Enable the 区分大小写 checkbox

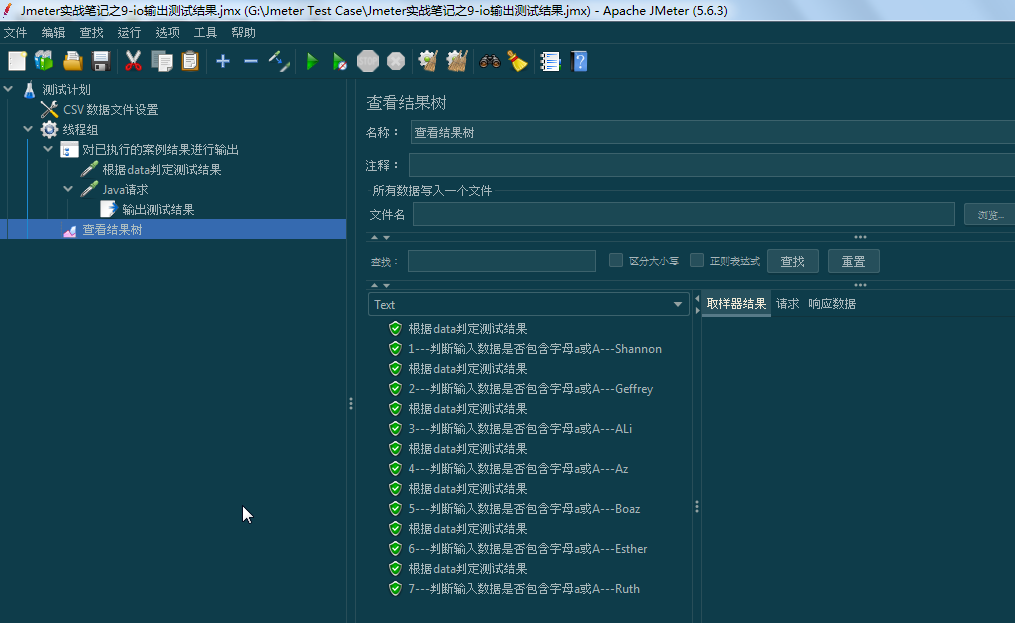[616, 260]
